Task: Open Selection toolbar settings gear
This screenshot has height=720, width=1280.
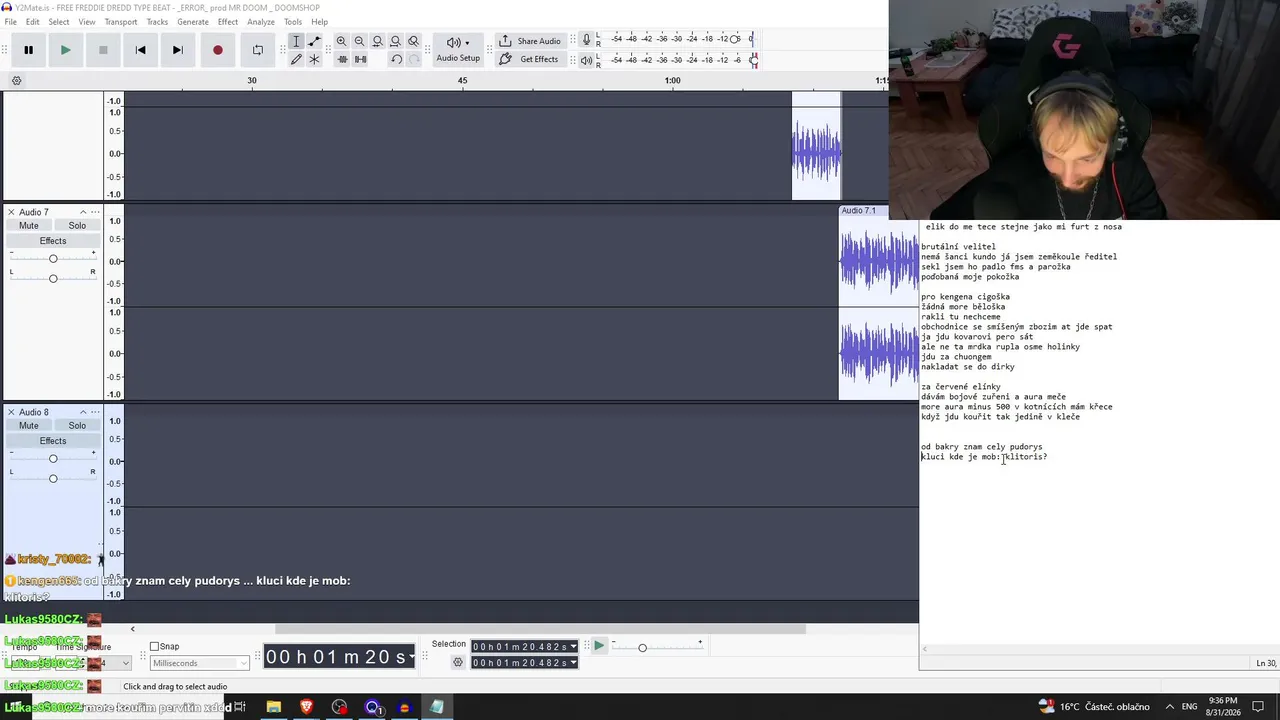Action: pos(458,662)
